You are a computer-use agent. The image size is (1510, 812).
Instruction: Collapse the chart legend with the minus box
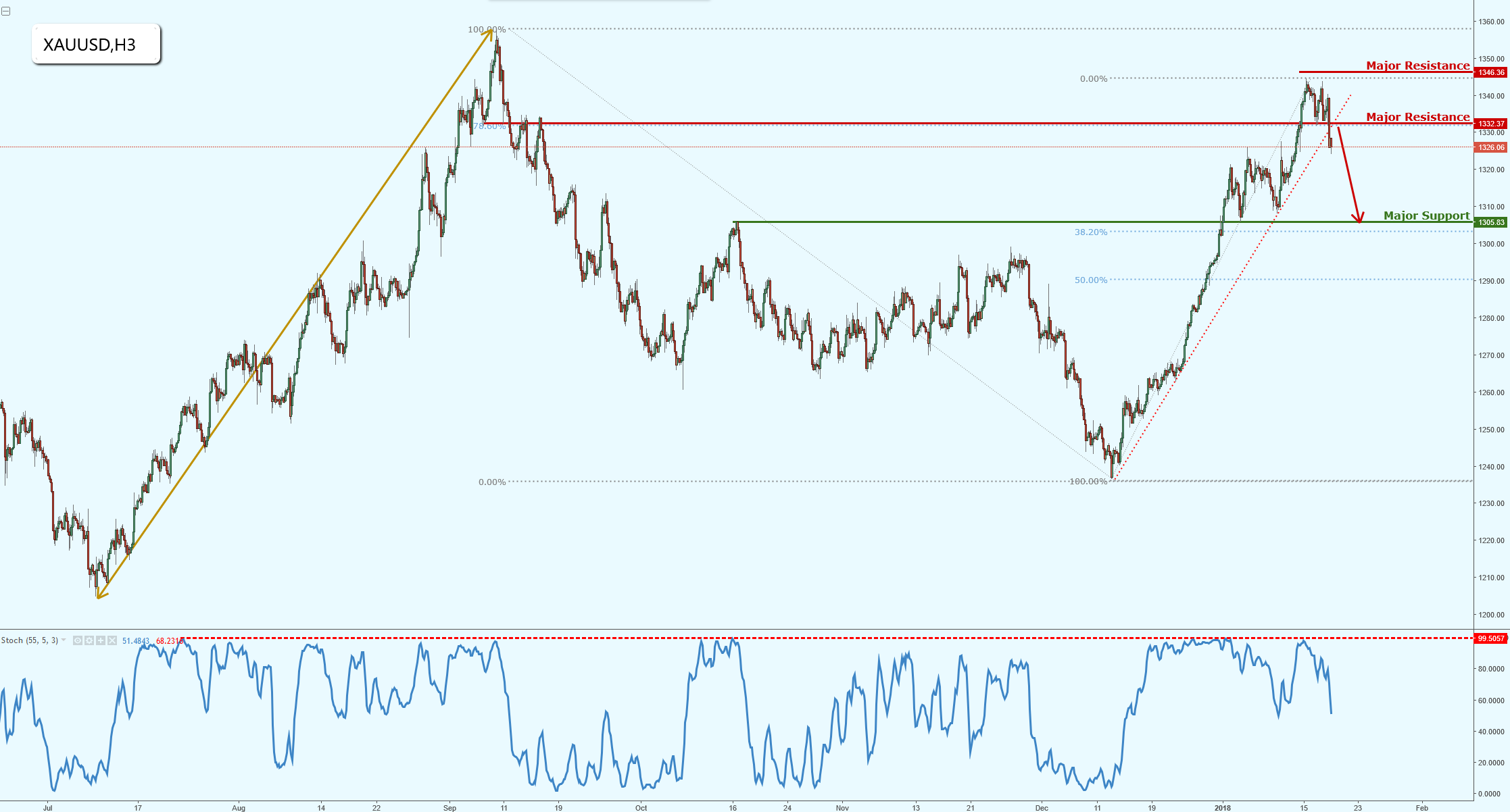(x=5, y=11)
